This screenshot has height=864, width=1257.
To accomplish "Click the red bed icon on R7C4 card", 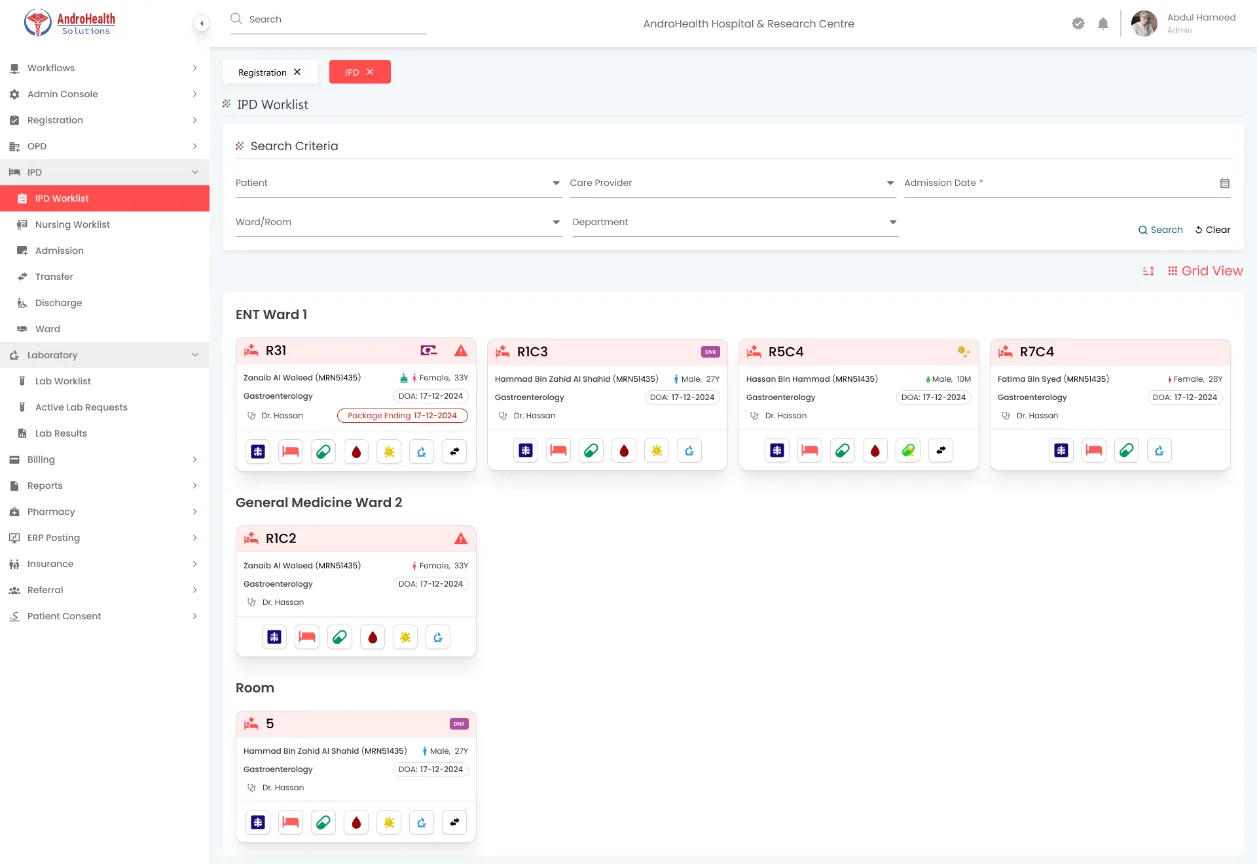I will [x=1094, y=452].
